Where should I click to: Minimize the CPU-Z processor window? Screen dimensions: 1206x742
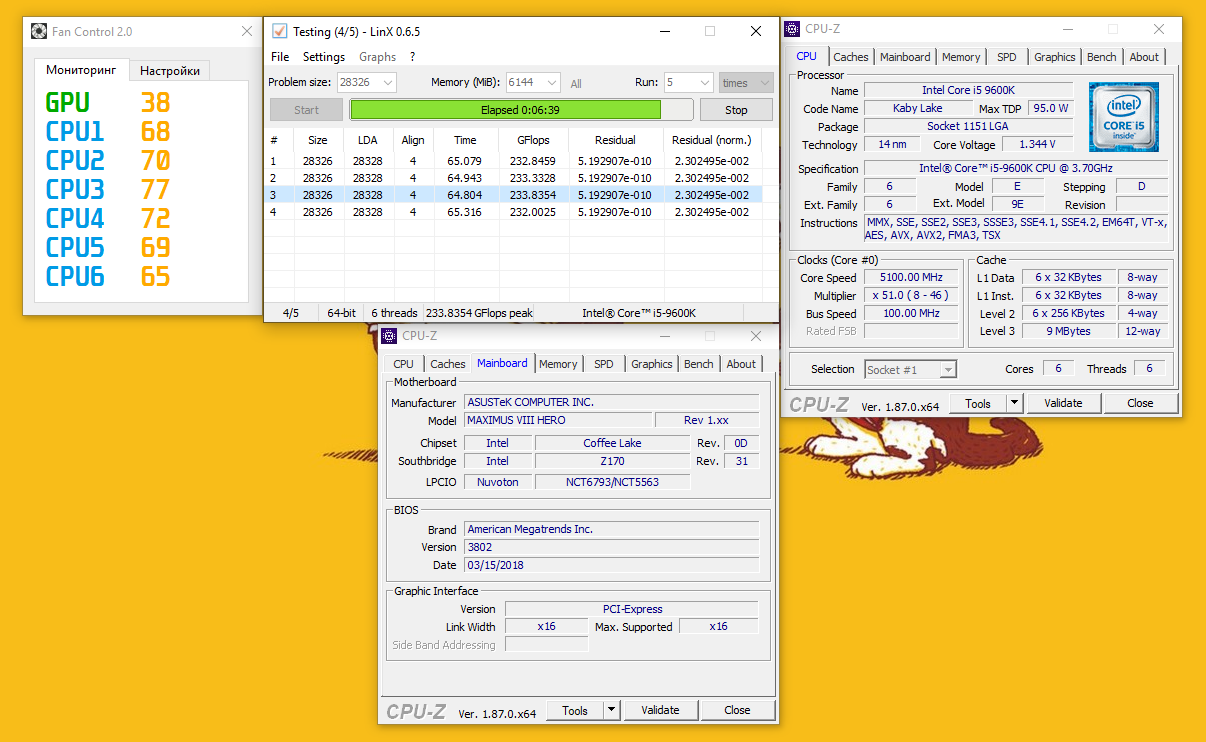point(1066,29)
